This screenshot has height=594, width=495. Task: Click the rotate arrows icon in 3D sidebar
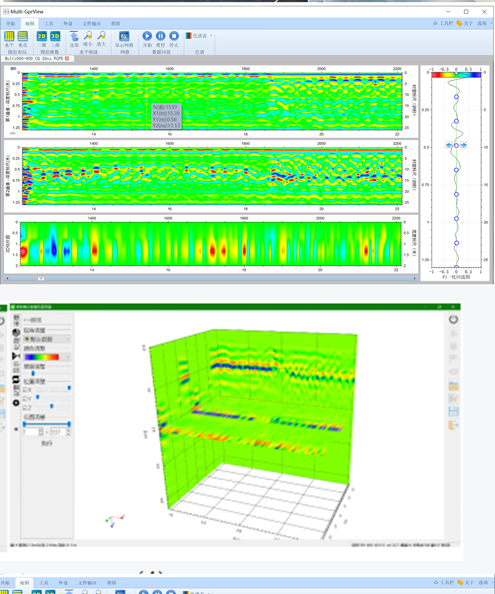(x=16, y=379)
